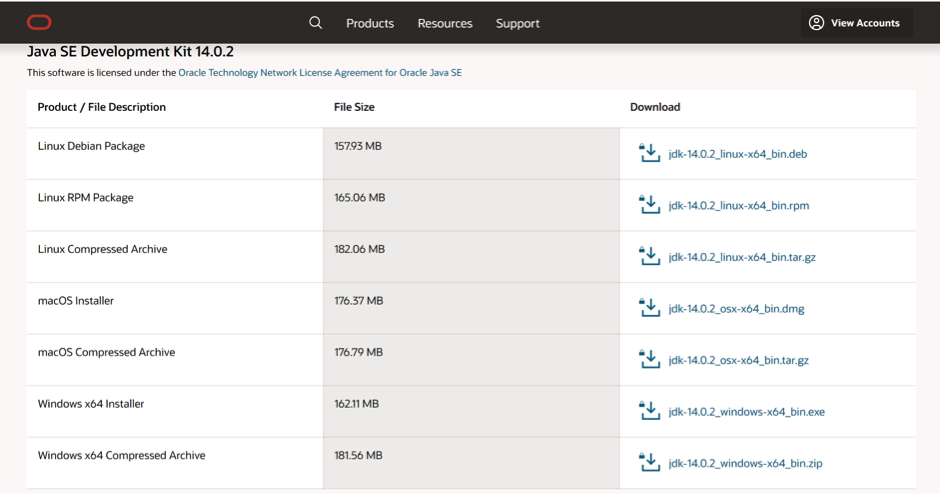Click the View Accounts user icon
Image resolution: width=941 pixels, height=494 pixels.
click(x=816, y=23)
